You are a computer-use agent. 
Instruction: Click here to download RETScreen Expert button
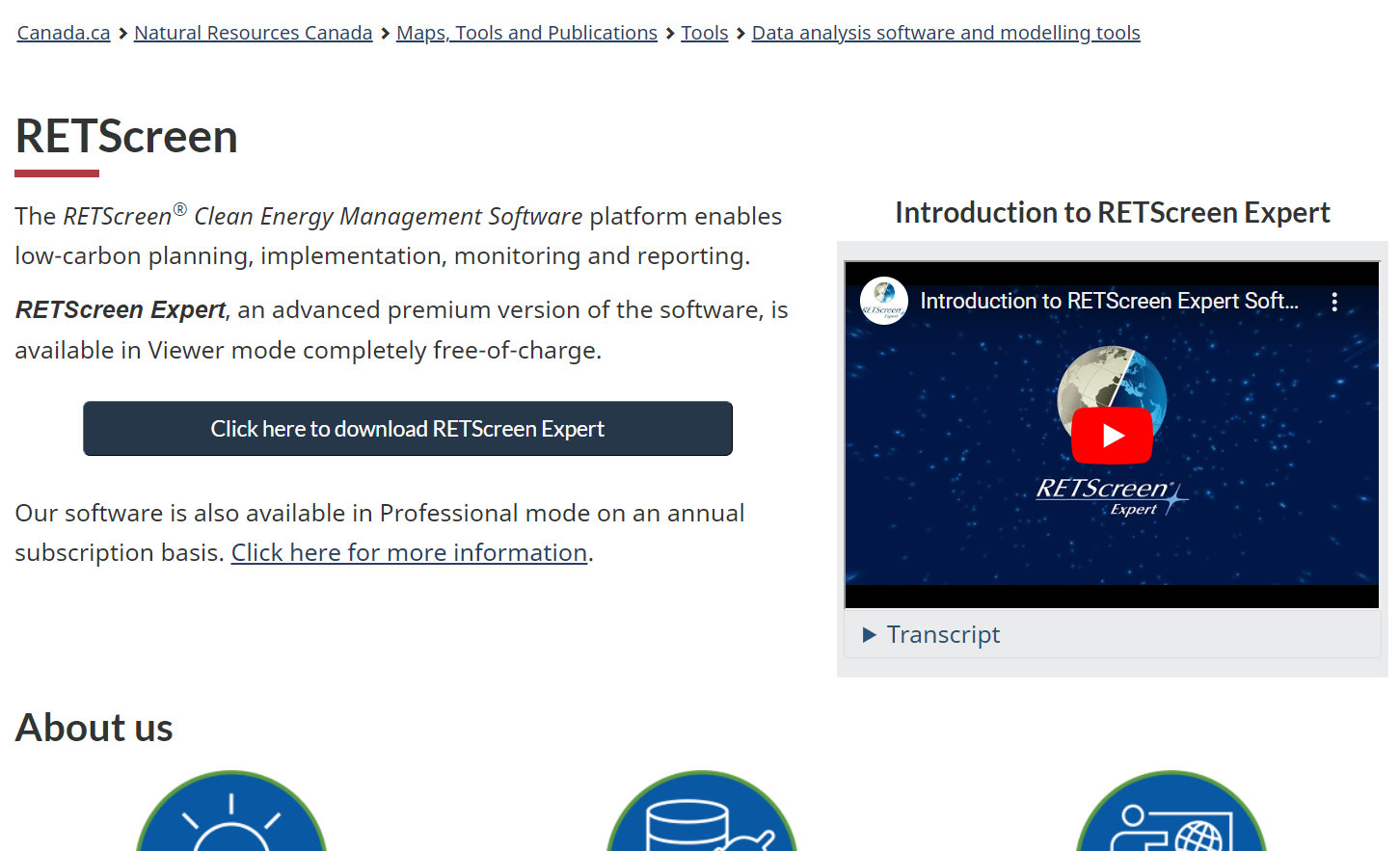tap(407, 429)
